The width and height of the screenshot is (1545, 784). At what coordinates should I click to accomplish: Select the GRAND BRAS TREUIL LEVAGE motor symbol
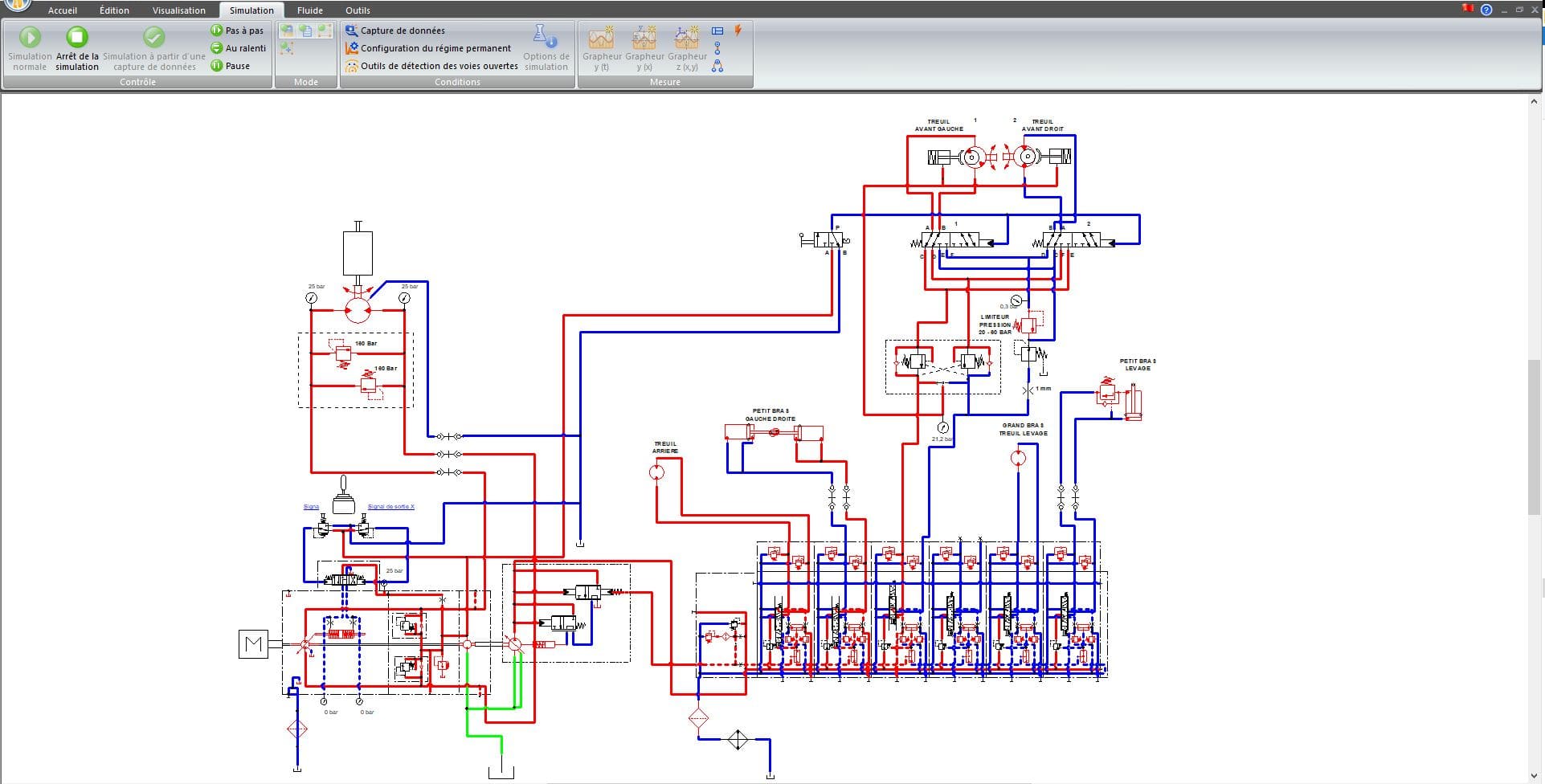(x=1018, y=458)
